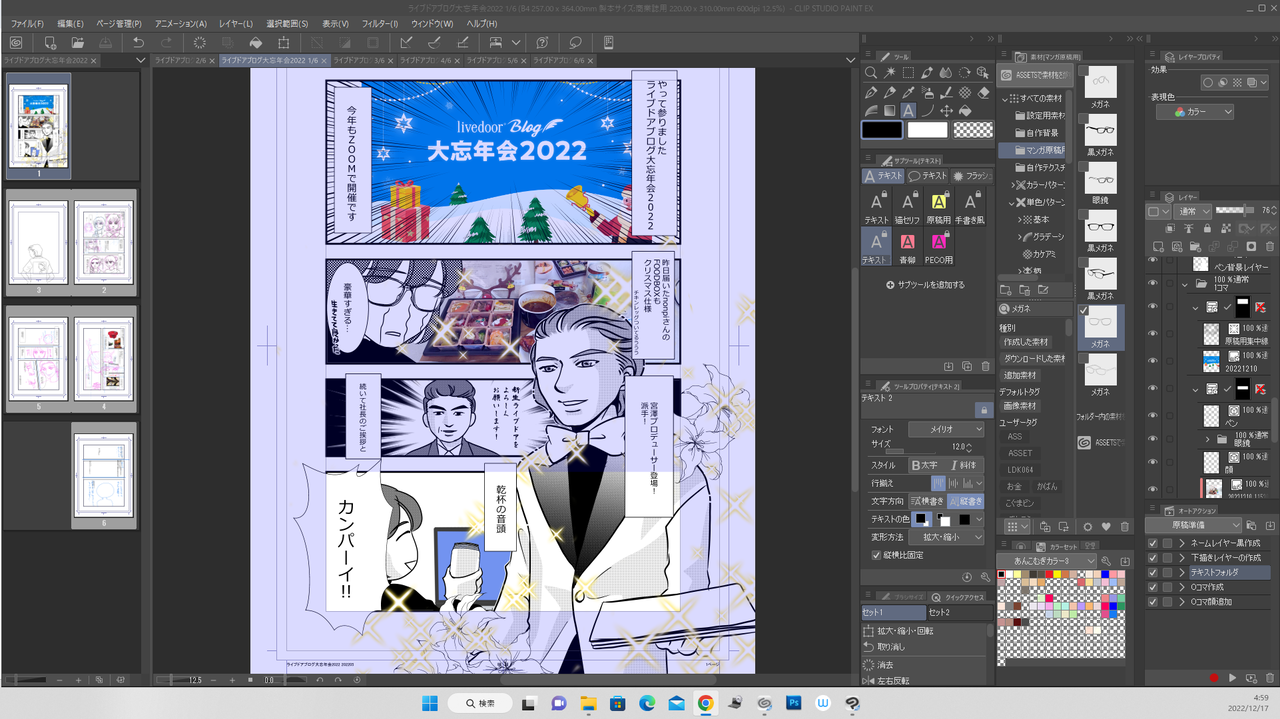The height and width of the screenshot is (719, 1280).
Task: Toggle checkbox for 下描きレイヤーの作成 action
Action: [x=1153, y=558]
